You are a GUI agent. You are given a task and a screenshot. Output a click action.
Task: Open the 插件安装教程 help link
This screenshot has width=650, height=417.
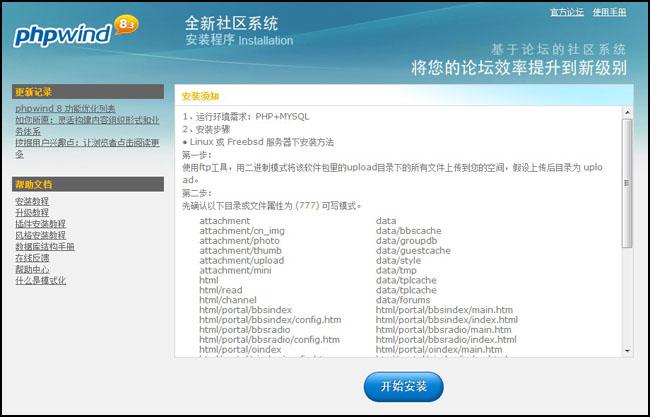click(41, 224)
